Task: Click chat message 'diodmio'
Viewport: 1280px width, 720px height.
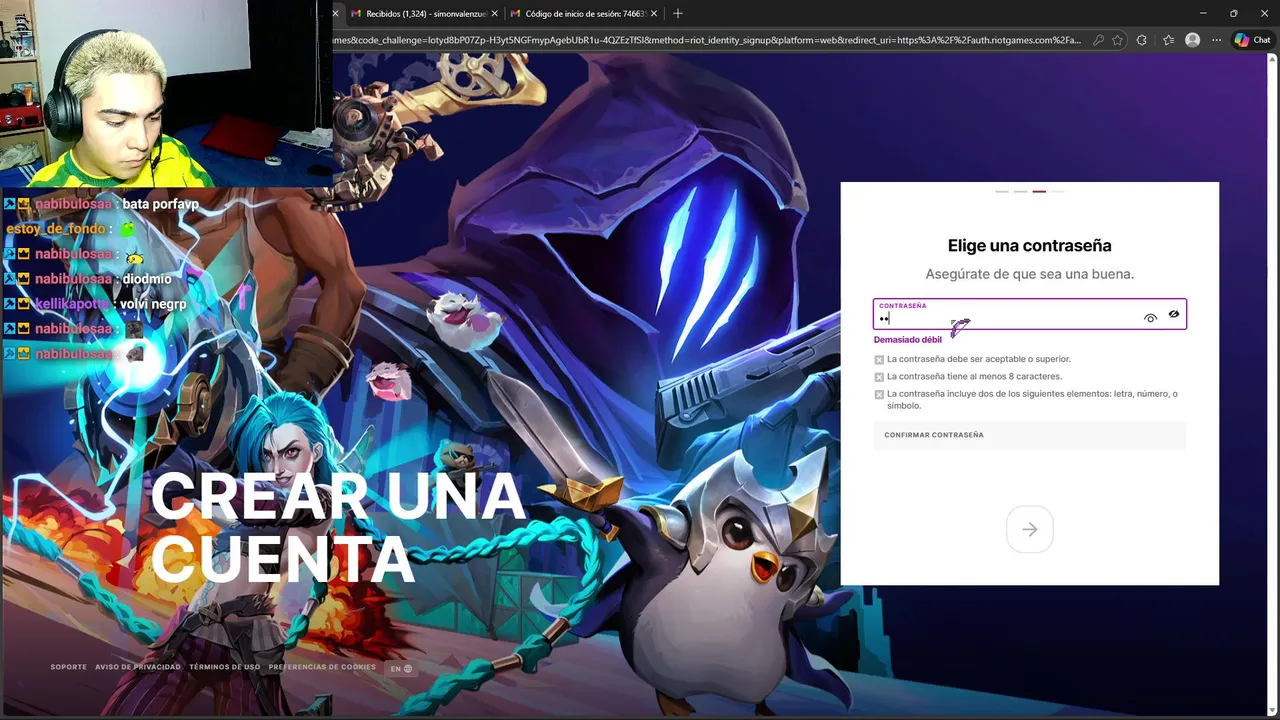Action: [147, 279]
